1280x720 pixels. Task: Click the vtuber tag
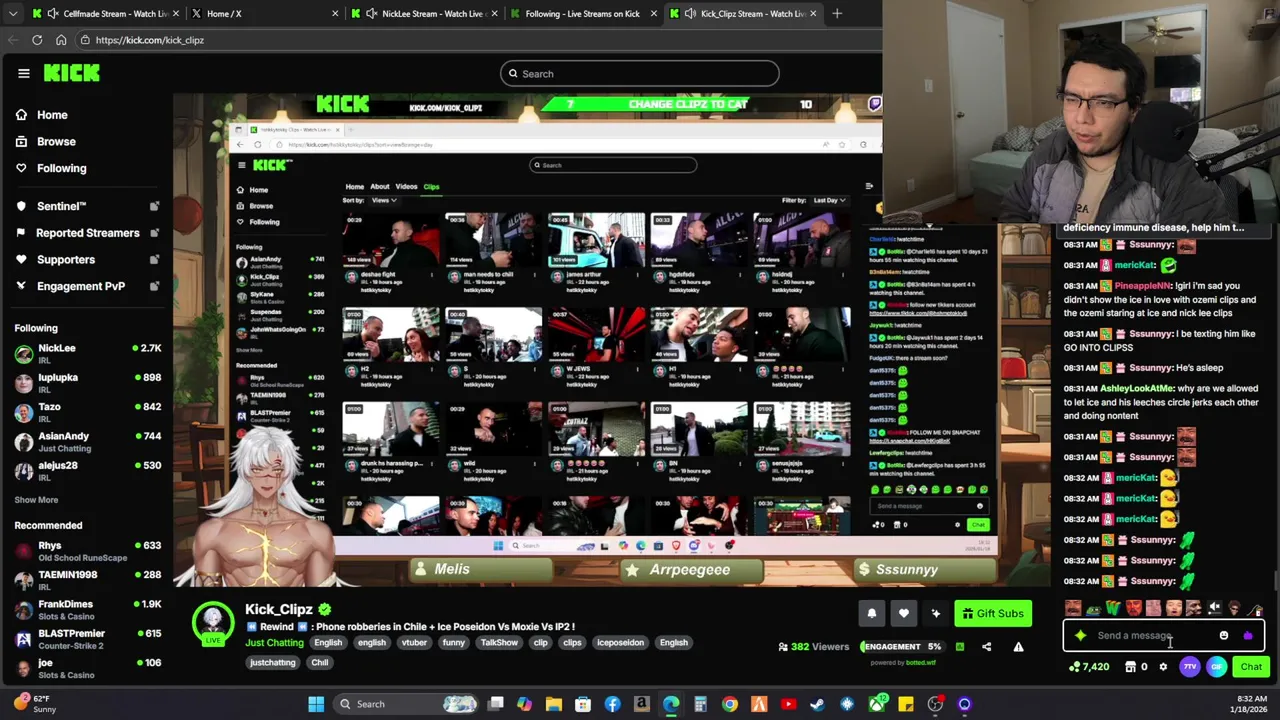[414, 643]
